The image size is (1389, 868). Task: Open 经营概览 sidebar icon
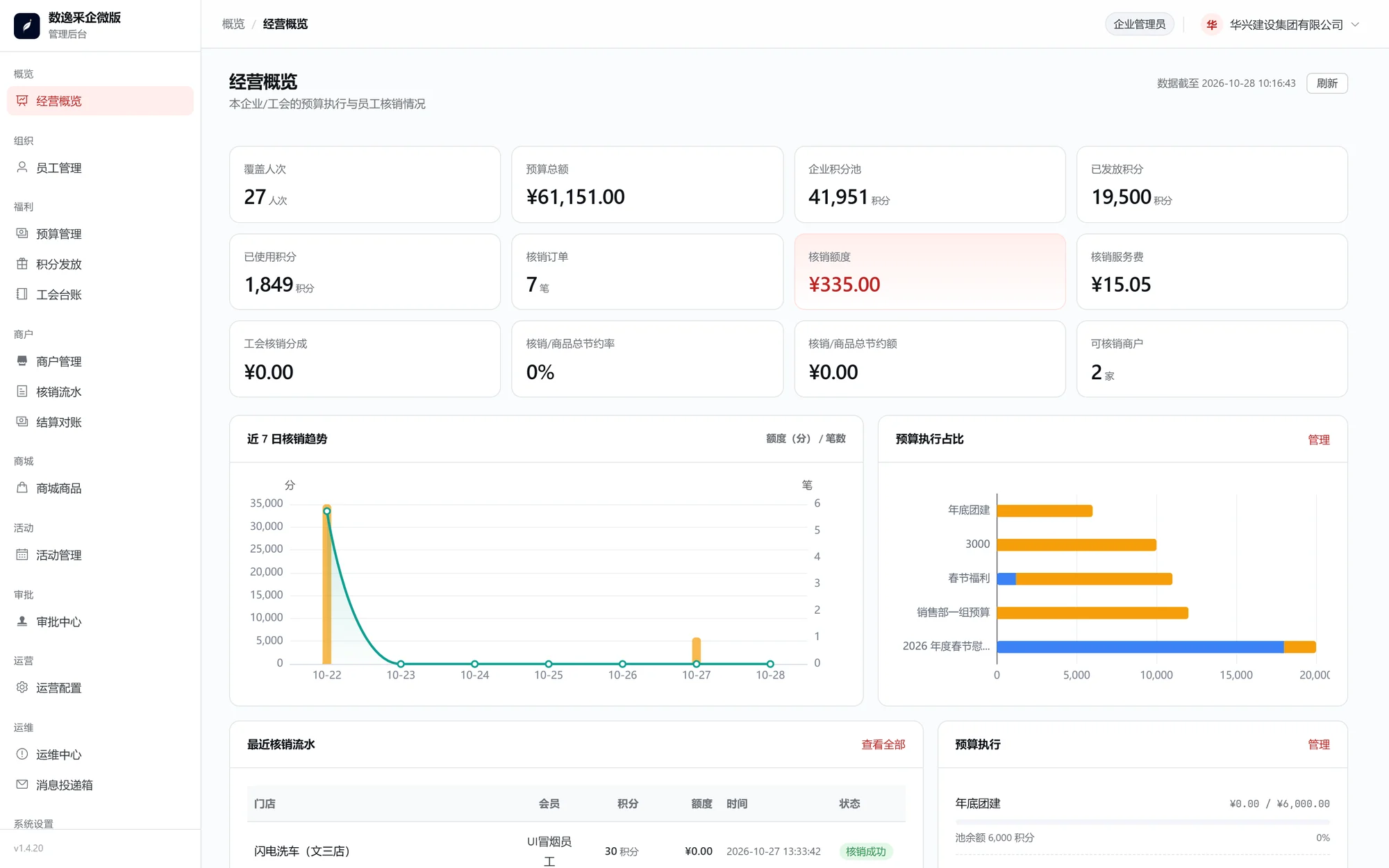[x=22, y=101]
